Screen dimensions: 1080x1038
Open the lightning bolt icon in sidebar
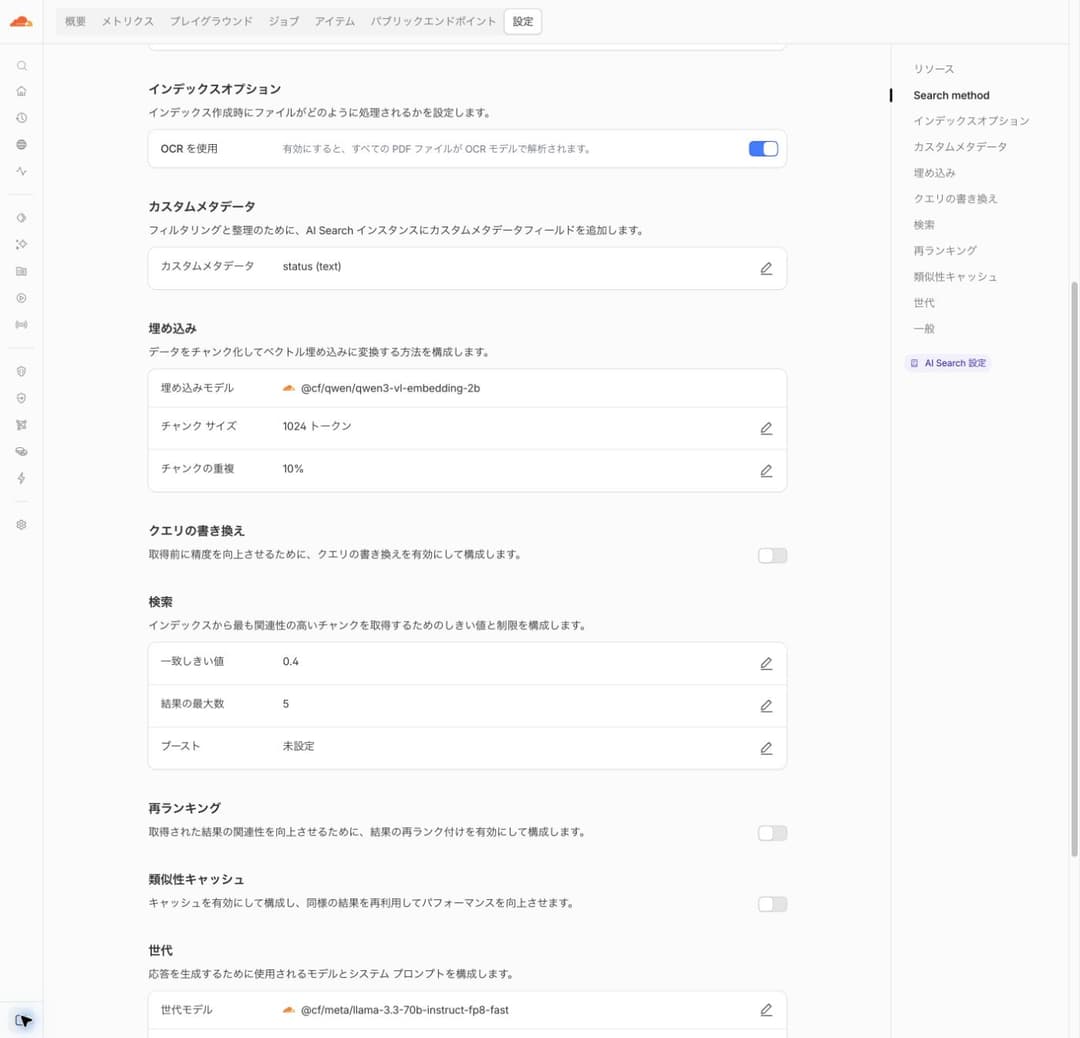click(21, 478)
